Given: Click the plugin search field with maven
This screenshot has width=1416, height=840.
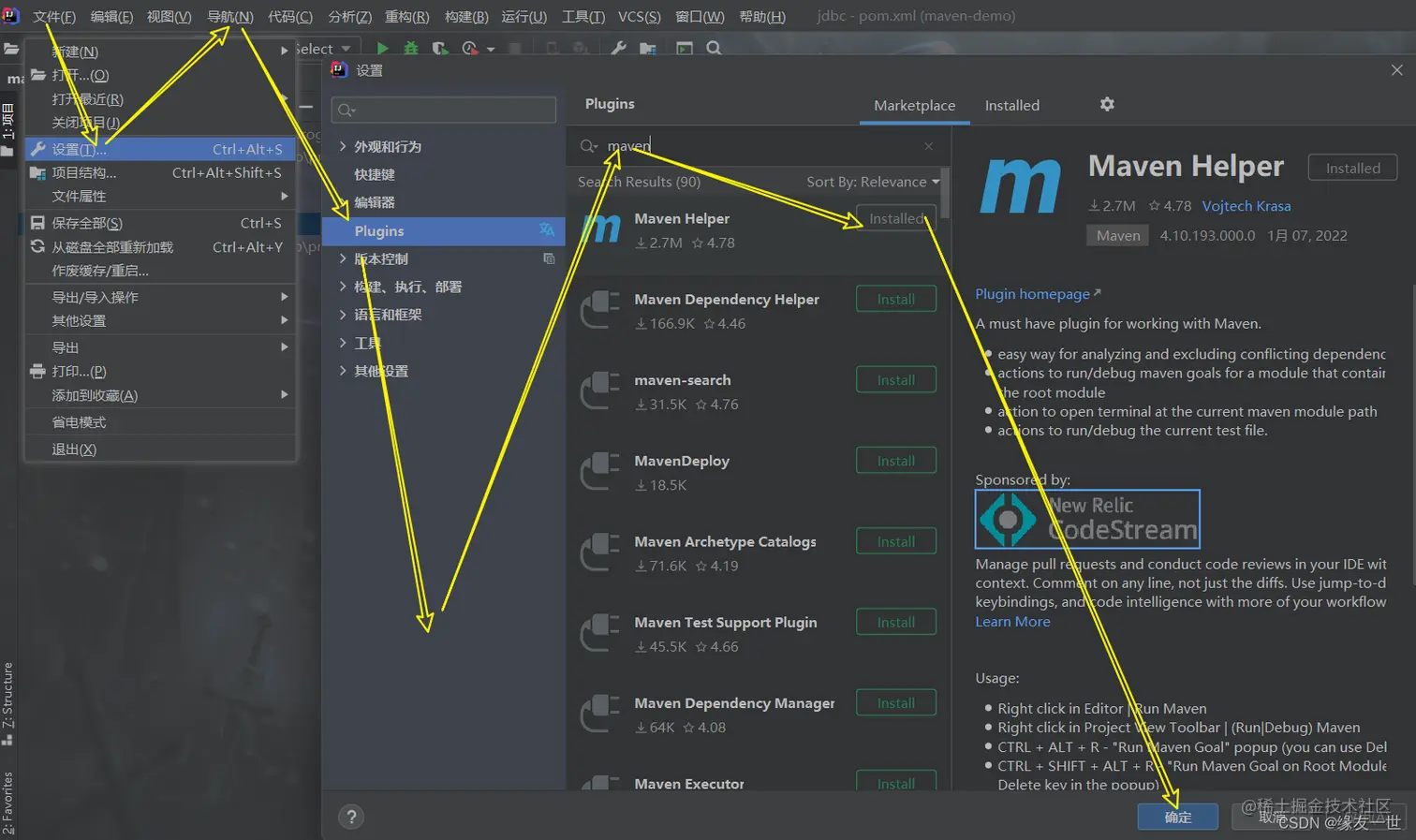Looking at the screenshot, I should coord(759,146).
